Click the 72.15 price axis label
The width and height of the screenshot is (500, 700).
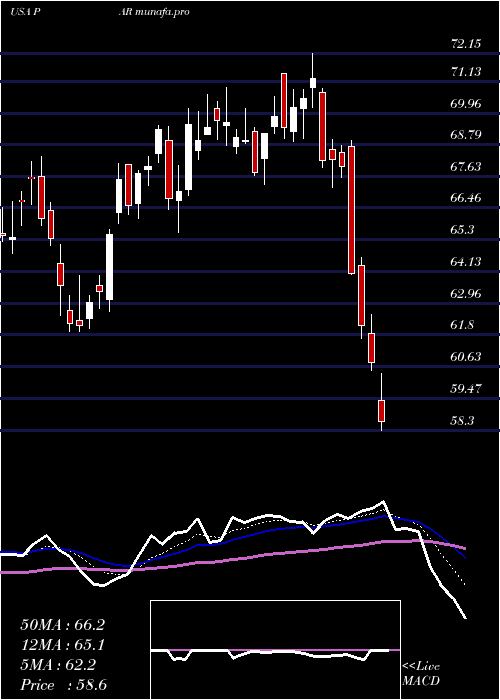(x=466, y=44)
